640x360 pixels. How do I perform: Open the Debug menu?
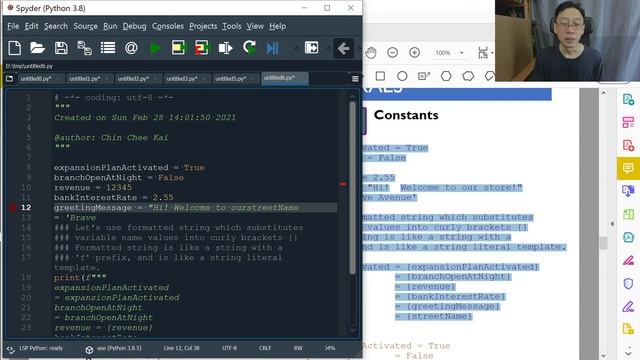click(x=134, y=26)
